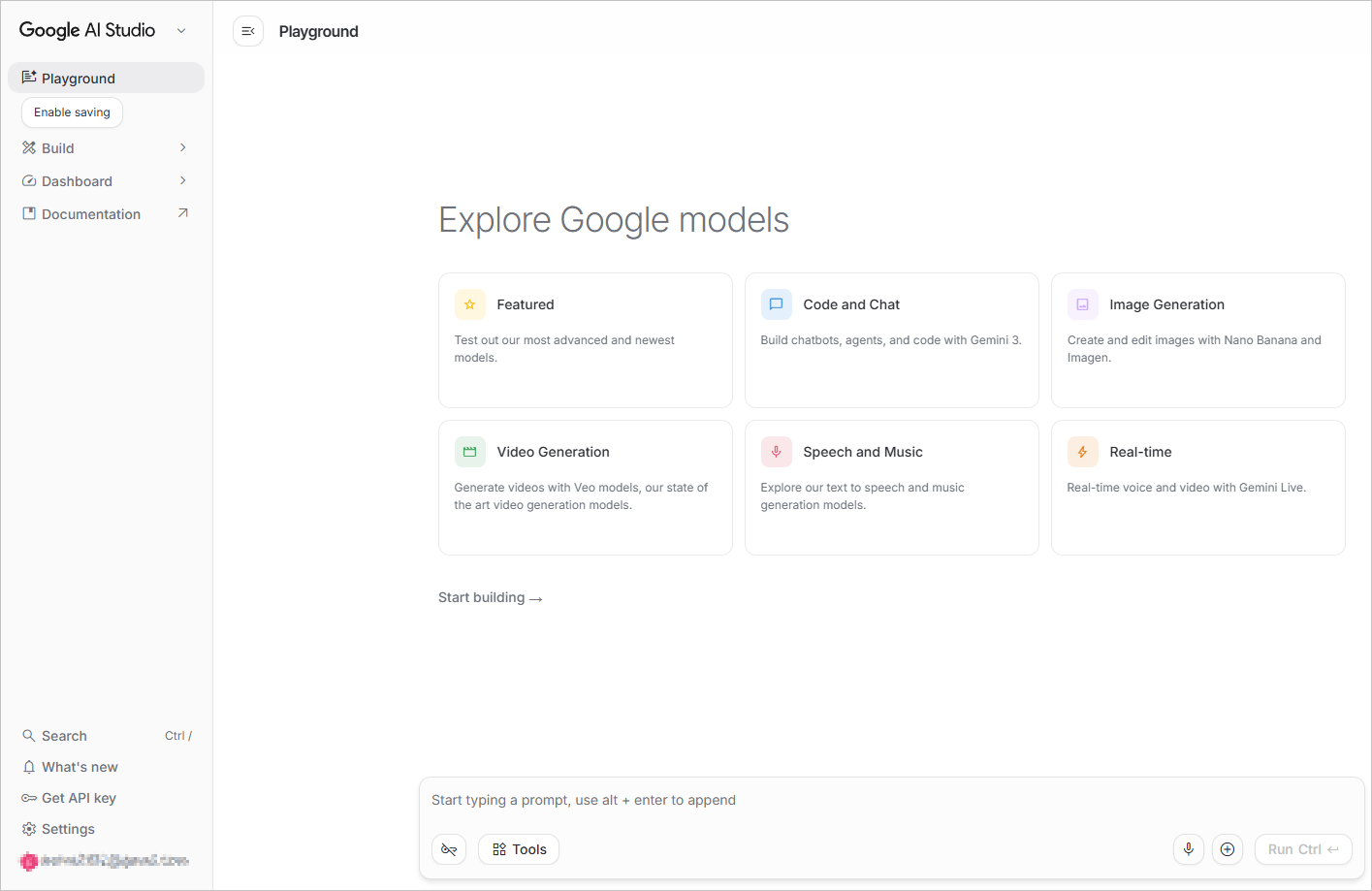Viewport: 1372px width, 891px height.
Task: Expand the Build section chevron
Action: pyautogui.click(x=182, y=147)
